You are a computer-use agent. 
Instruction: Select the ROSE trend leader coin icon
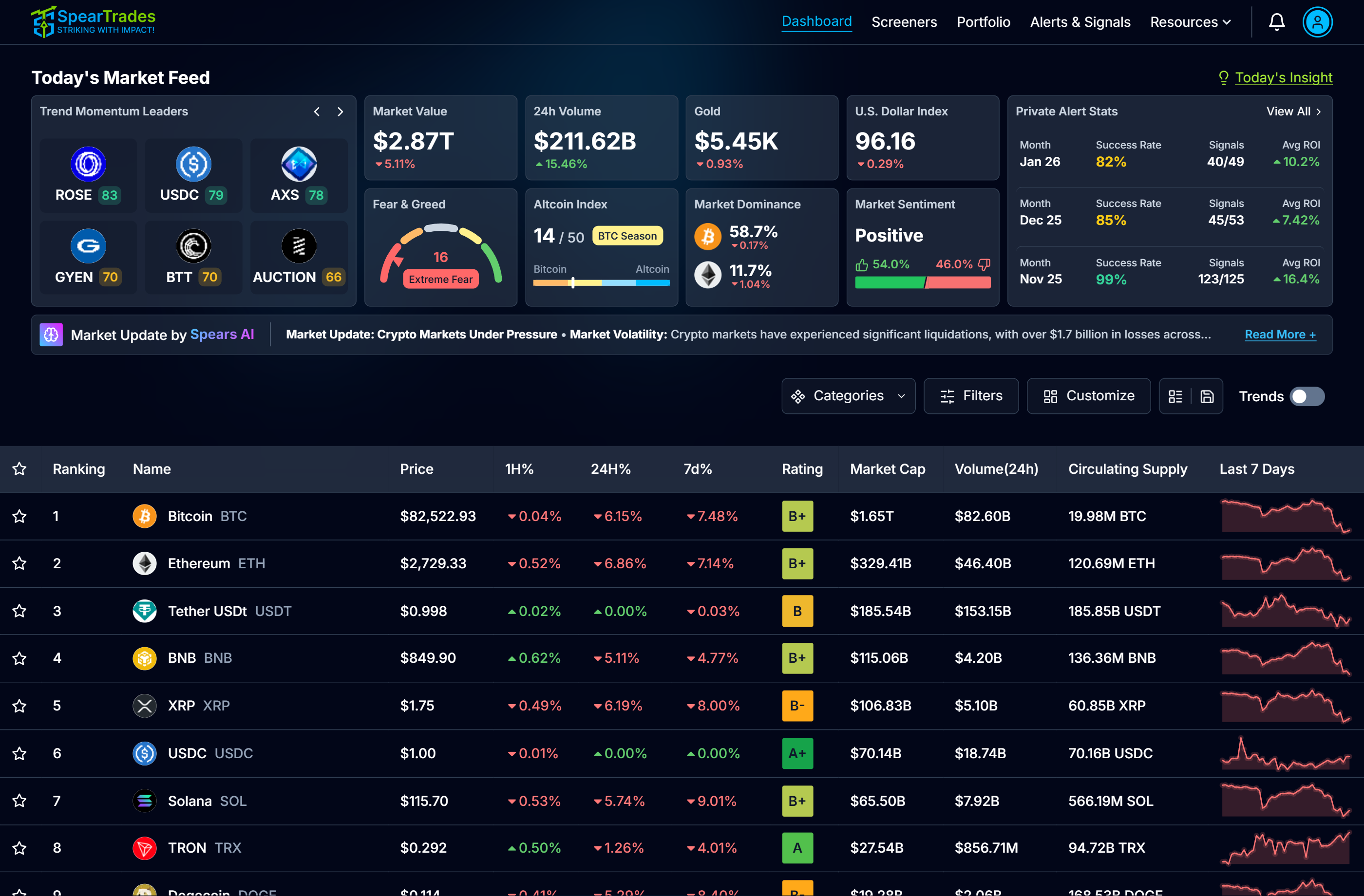[x=88, y=165]
